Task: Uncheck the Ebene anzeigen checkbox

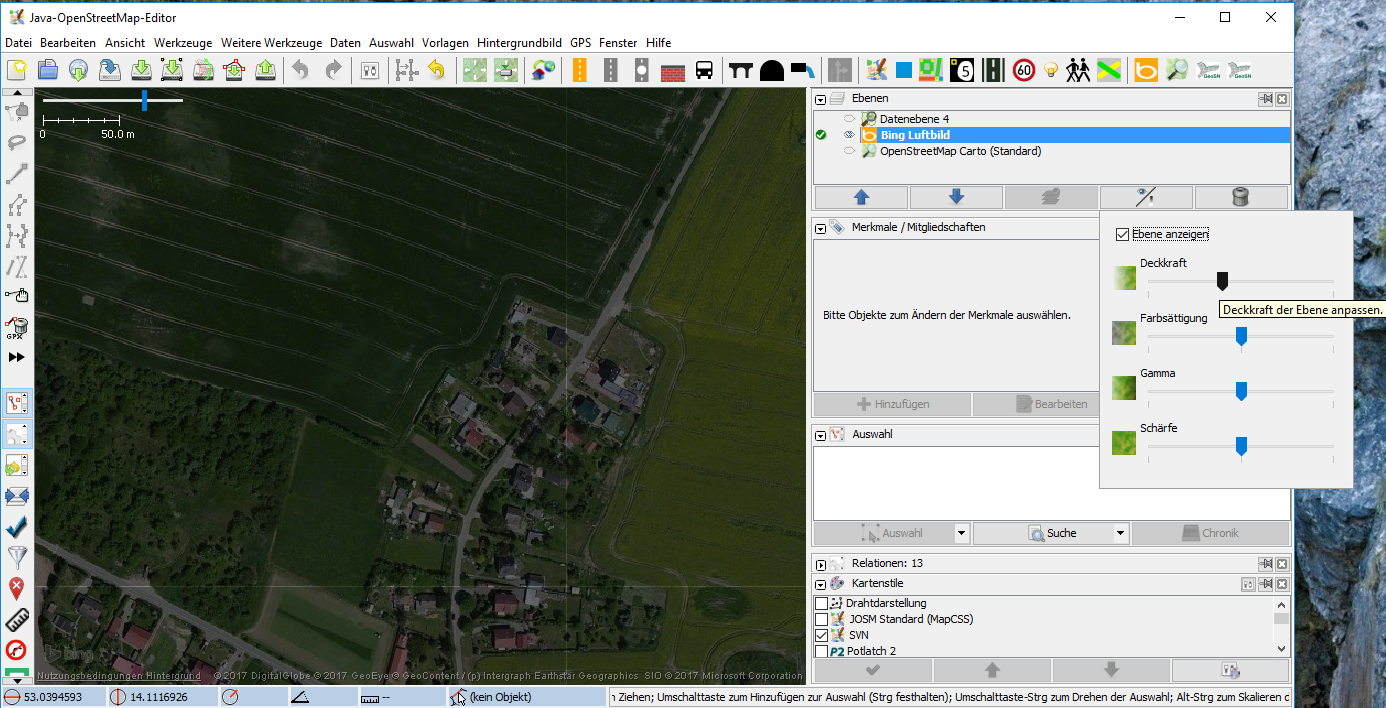Action: (x=1122, y=234)
